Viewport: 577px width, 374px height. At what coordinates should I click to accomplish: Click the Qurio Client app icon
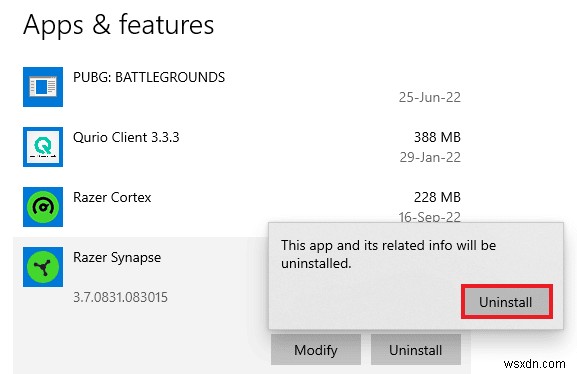coord(43,147)
